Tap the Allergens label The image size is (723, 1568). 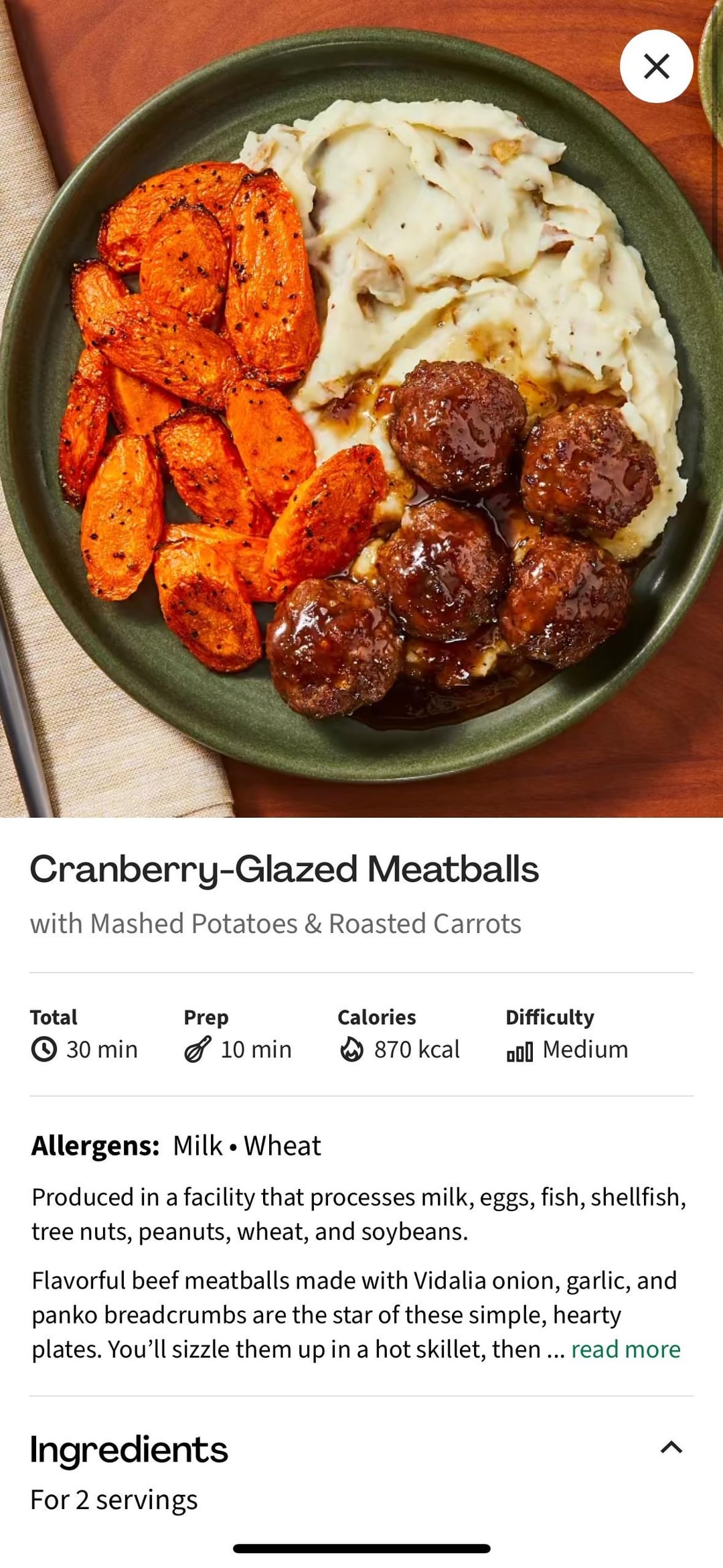95,1145
